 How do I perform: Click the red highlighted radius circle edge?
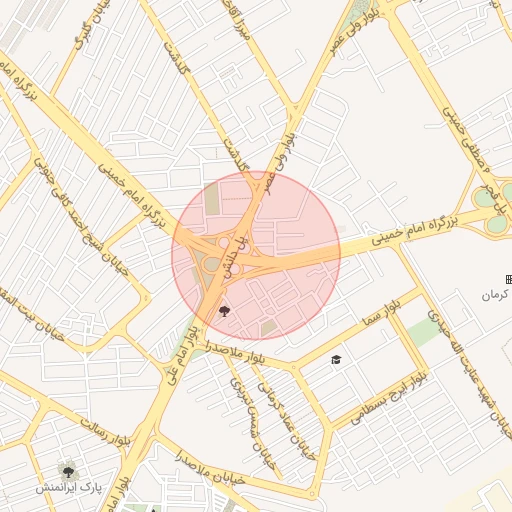click(340, 256)
